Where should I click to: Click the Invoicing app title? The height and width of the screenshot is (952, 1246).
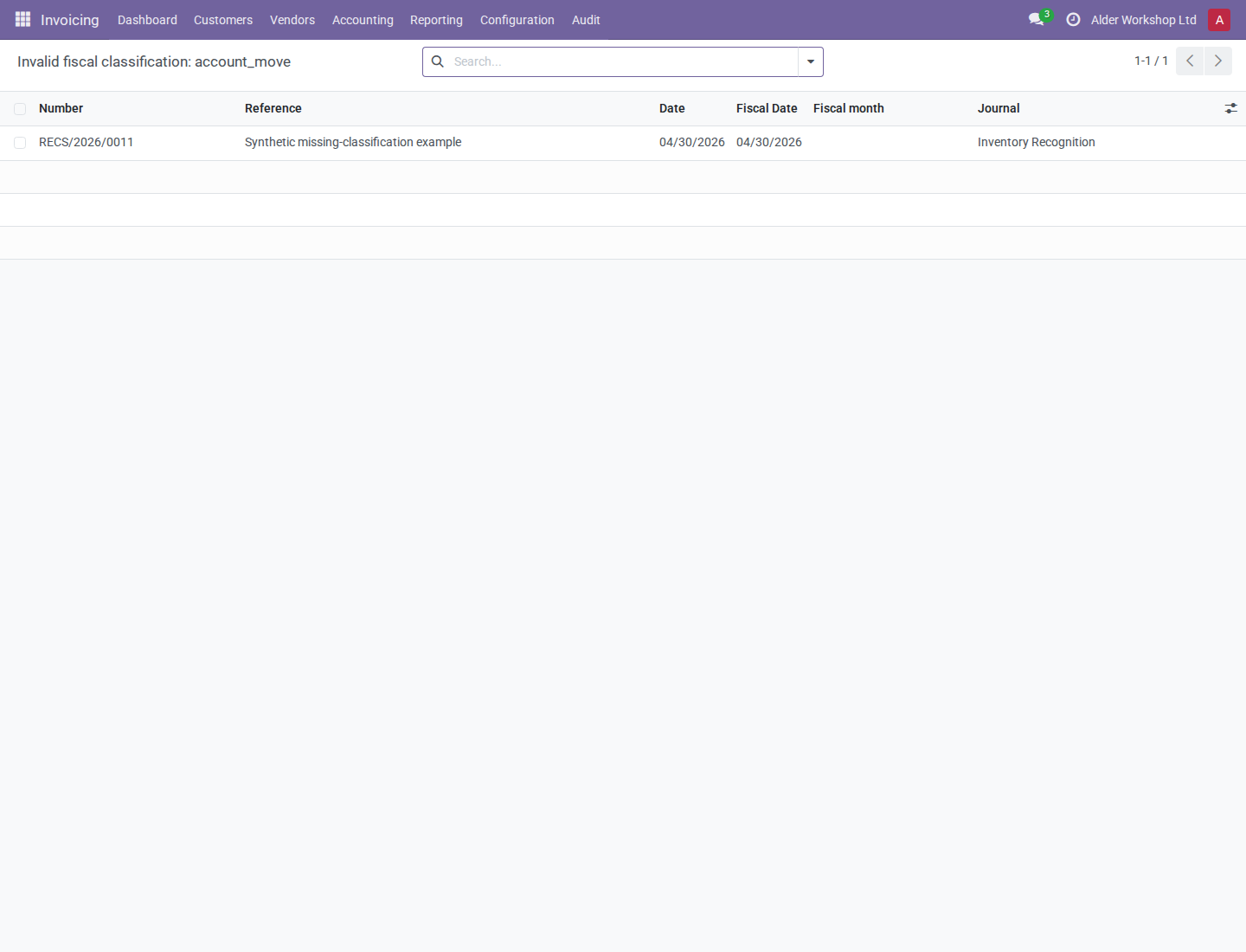click(70, 20)
